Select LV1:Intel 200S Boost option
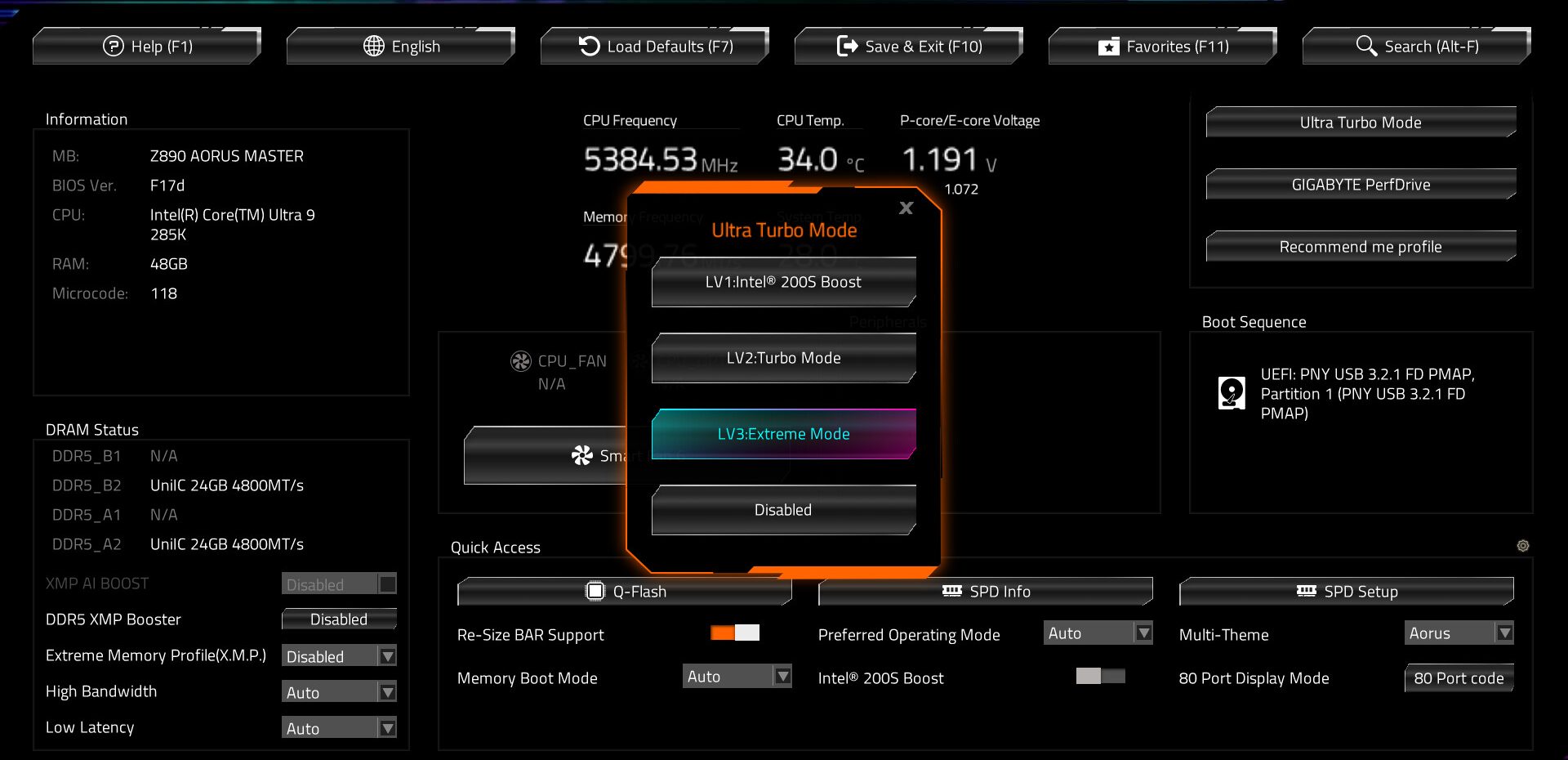Viewport: 1568px width, 760px height. 784,282
